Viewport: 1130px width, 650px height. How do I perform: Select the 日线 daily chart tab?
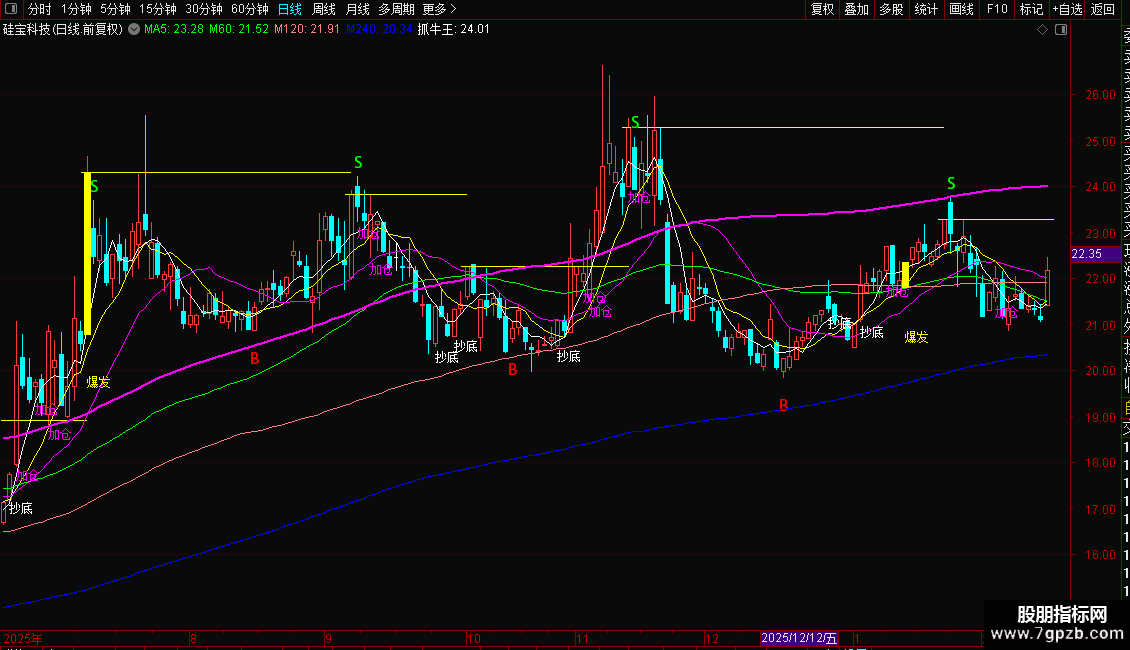[290, 9]
